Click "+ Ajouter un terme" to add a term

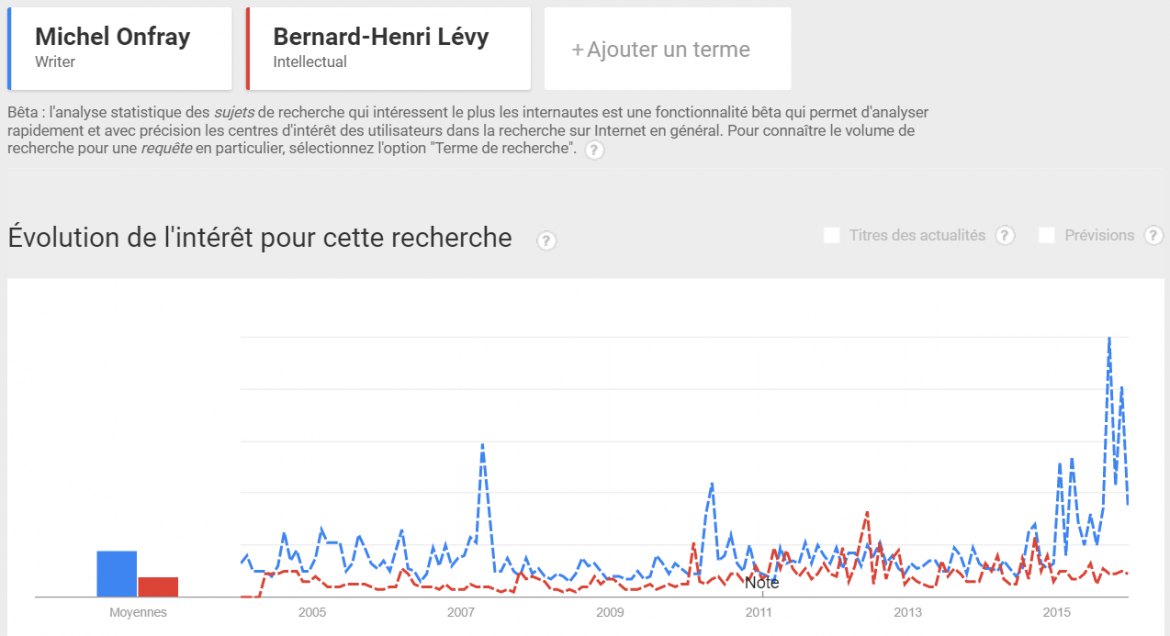(x=667, y=47)
